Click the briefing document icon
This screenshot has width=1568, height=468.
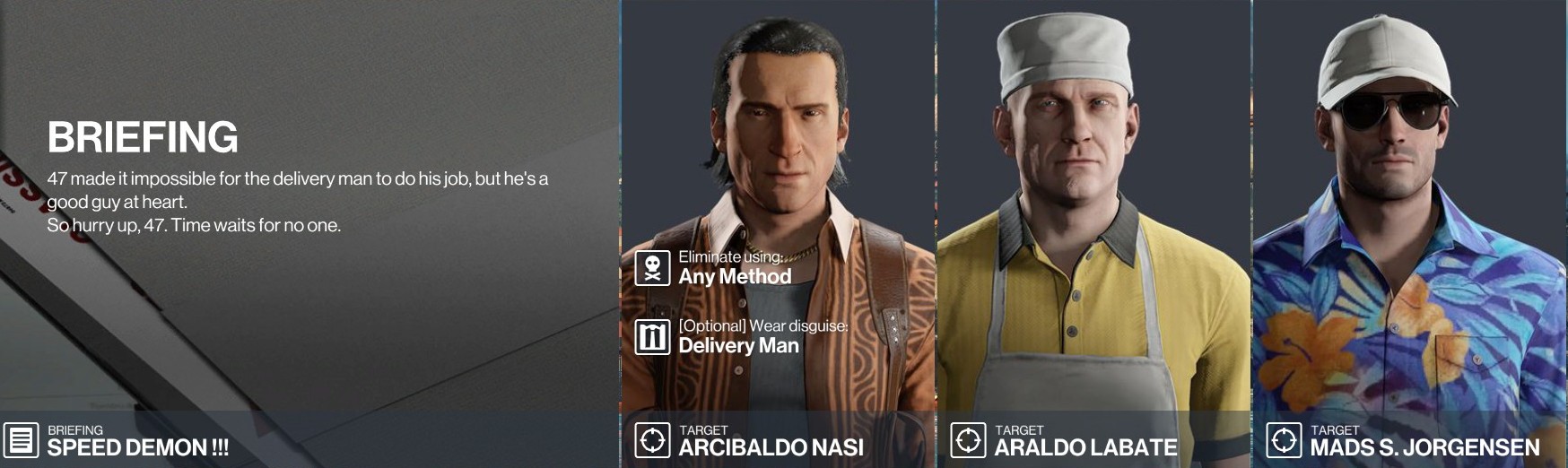(21, 440)
